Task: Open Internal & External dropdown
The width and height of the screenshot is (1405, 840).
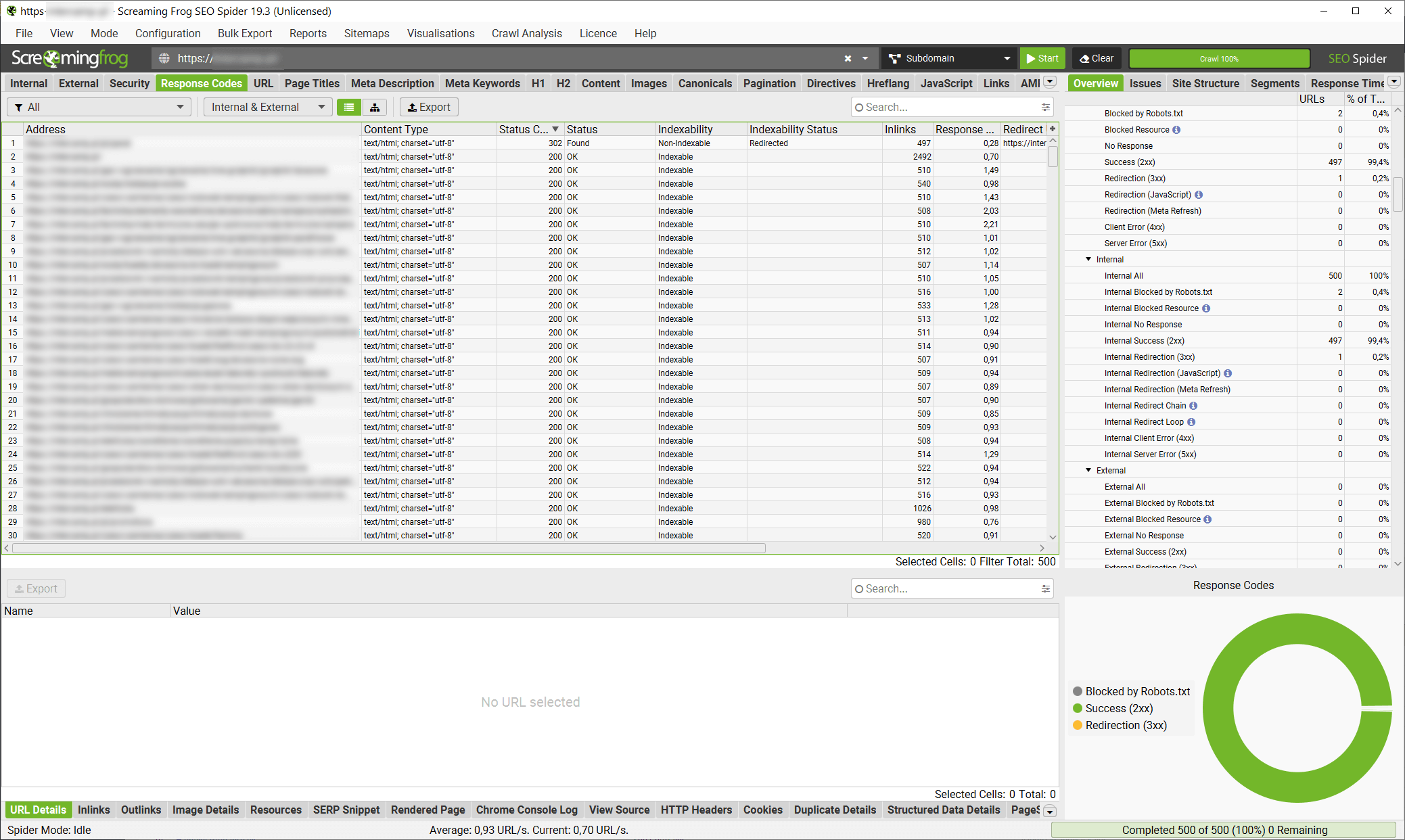Action: pos(267,108)
